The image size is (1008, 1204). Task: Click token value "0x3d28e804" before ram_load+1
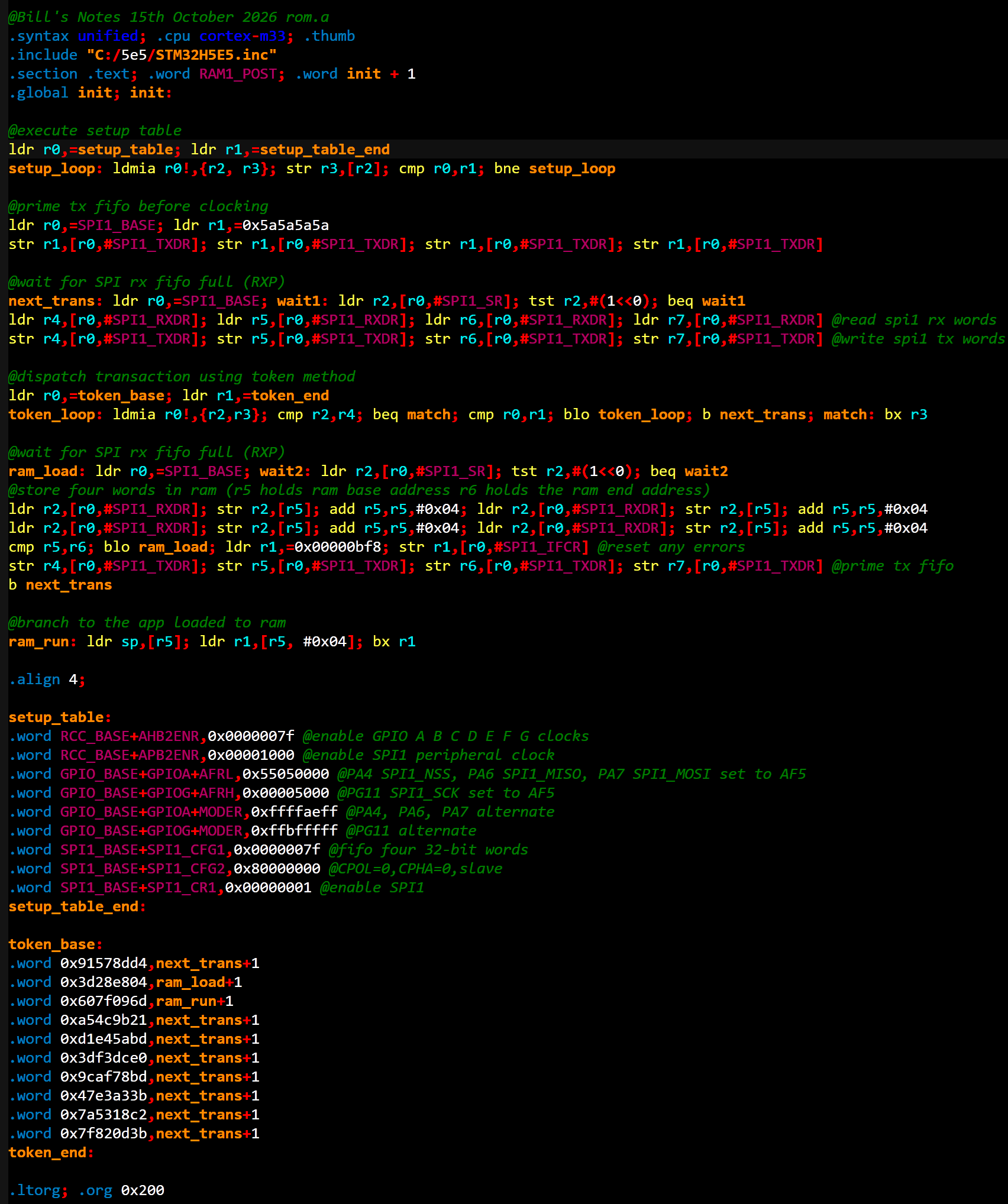coord(104,982)
